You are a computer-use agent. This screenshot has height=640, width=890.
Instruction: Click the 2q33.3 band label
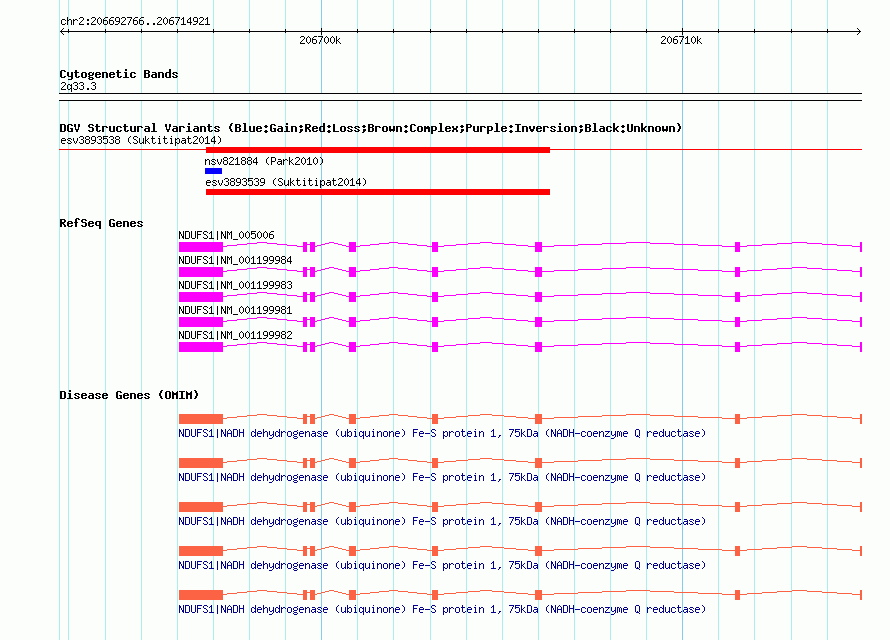78,86
